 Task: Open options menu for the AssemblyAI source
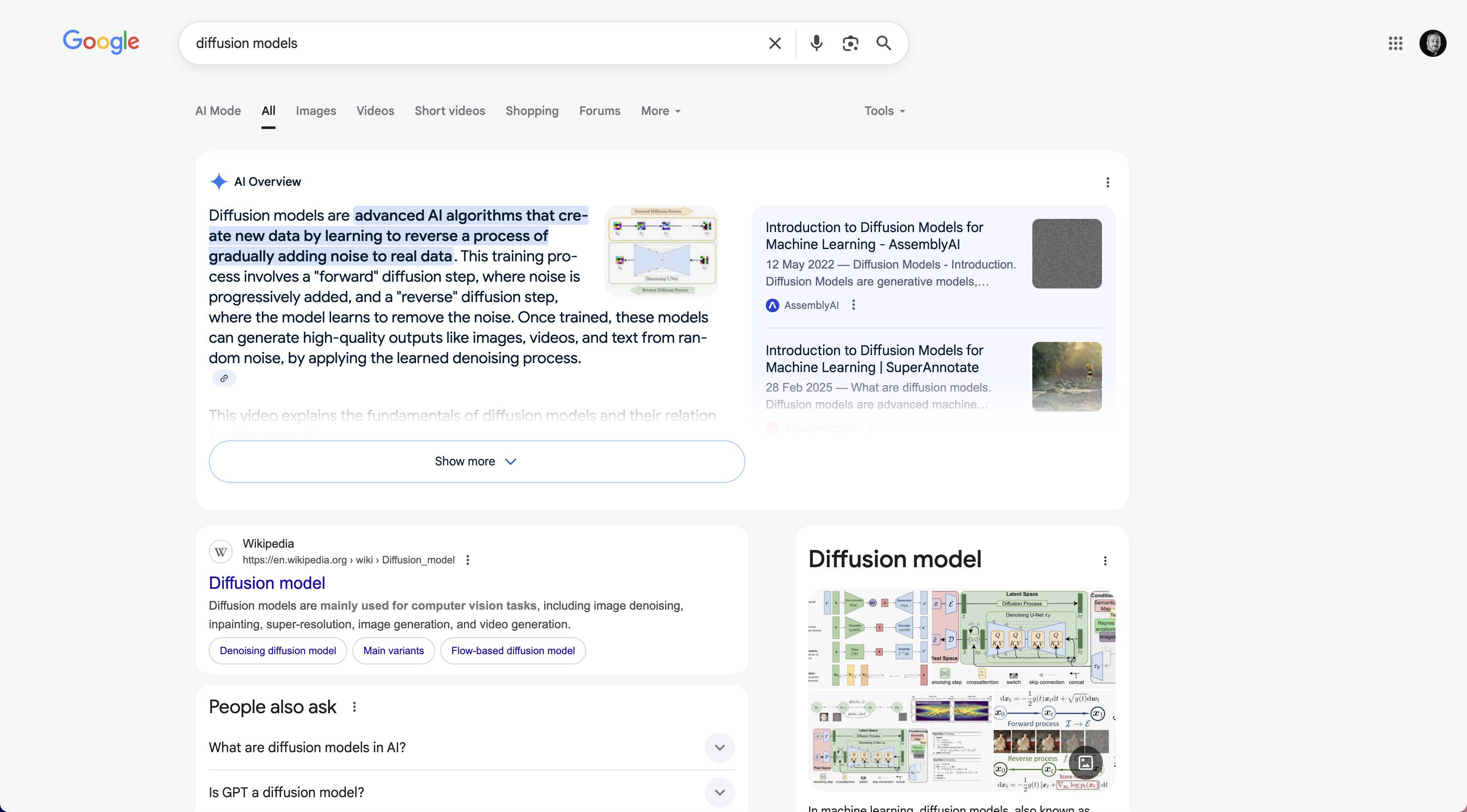coord(854,305)
